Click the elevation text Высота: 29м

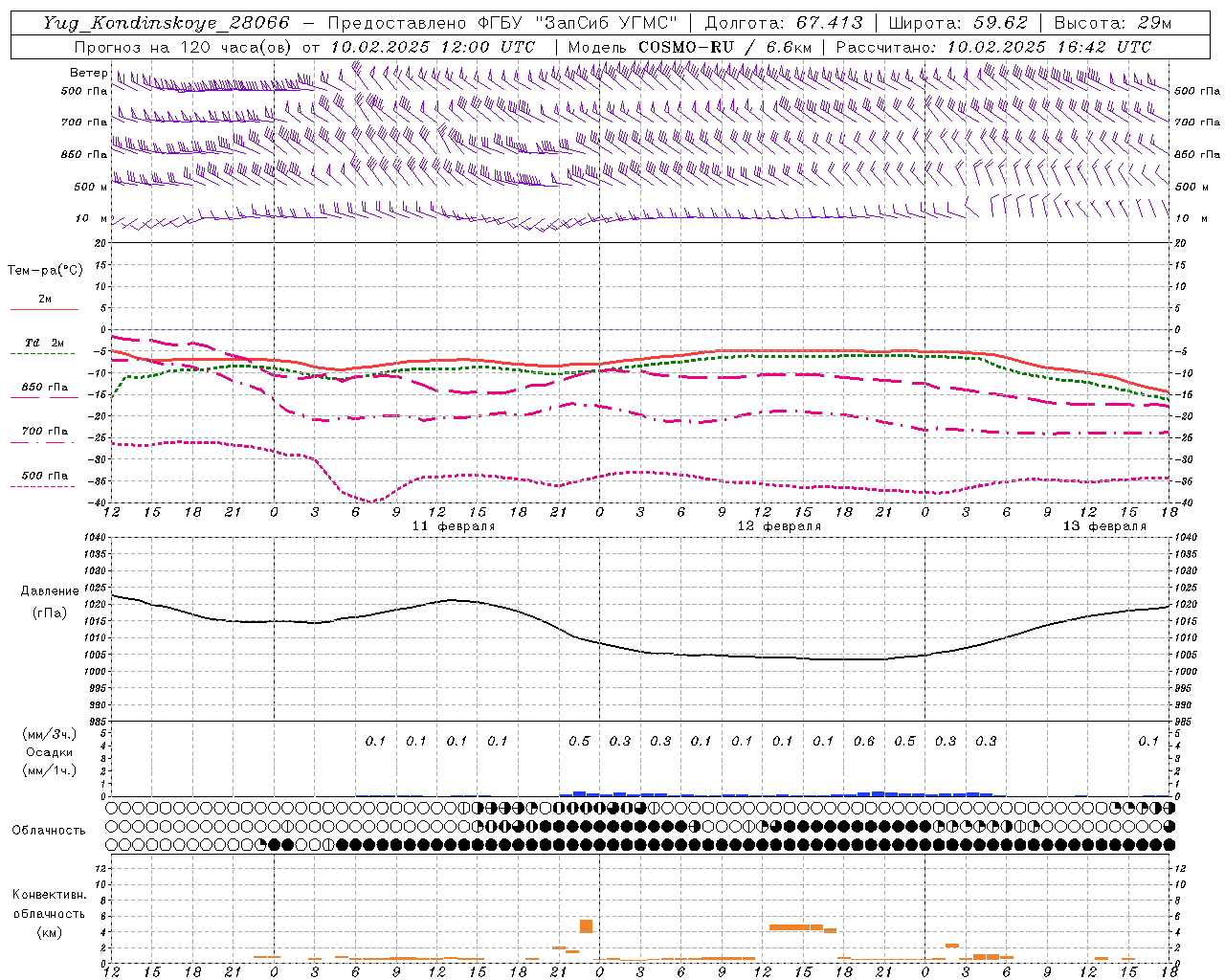click(x=1113, y=23)
